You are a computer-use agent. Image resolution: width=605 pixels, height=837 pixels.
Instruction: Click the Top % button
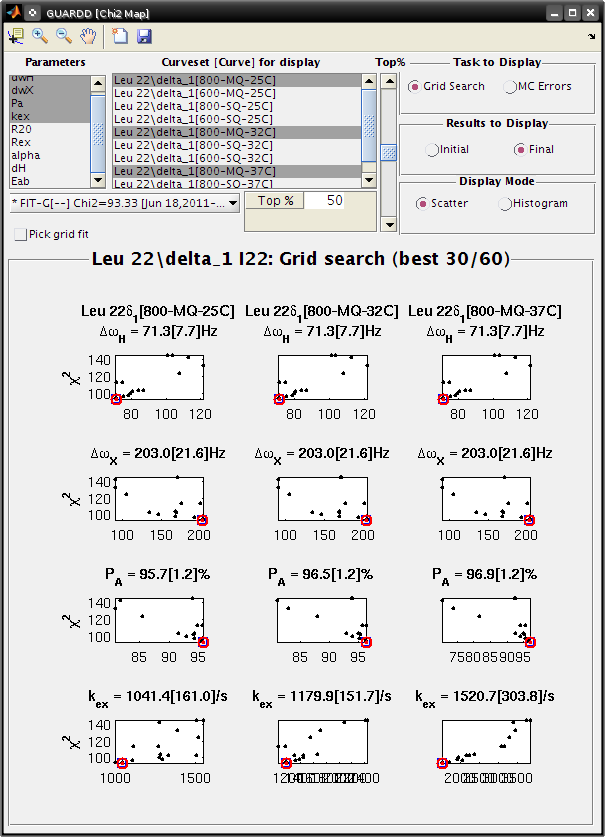click(x=274, y=201)
